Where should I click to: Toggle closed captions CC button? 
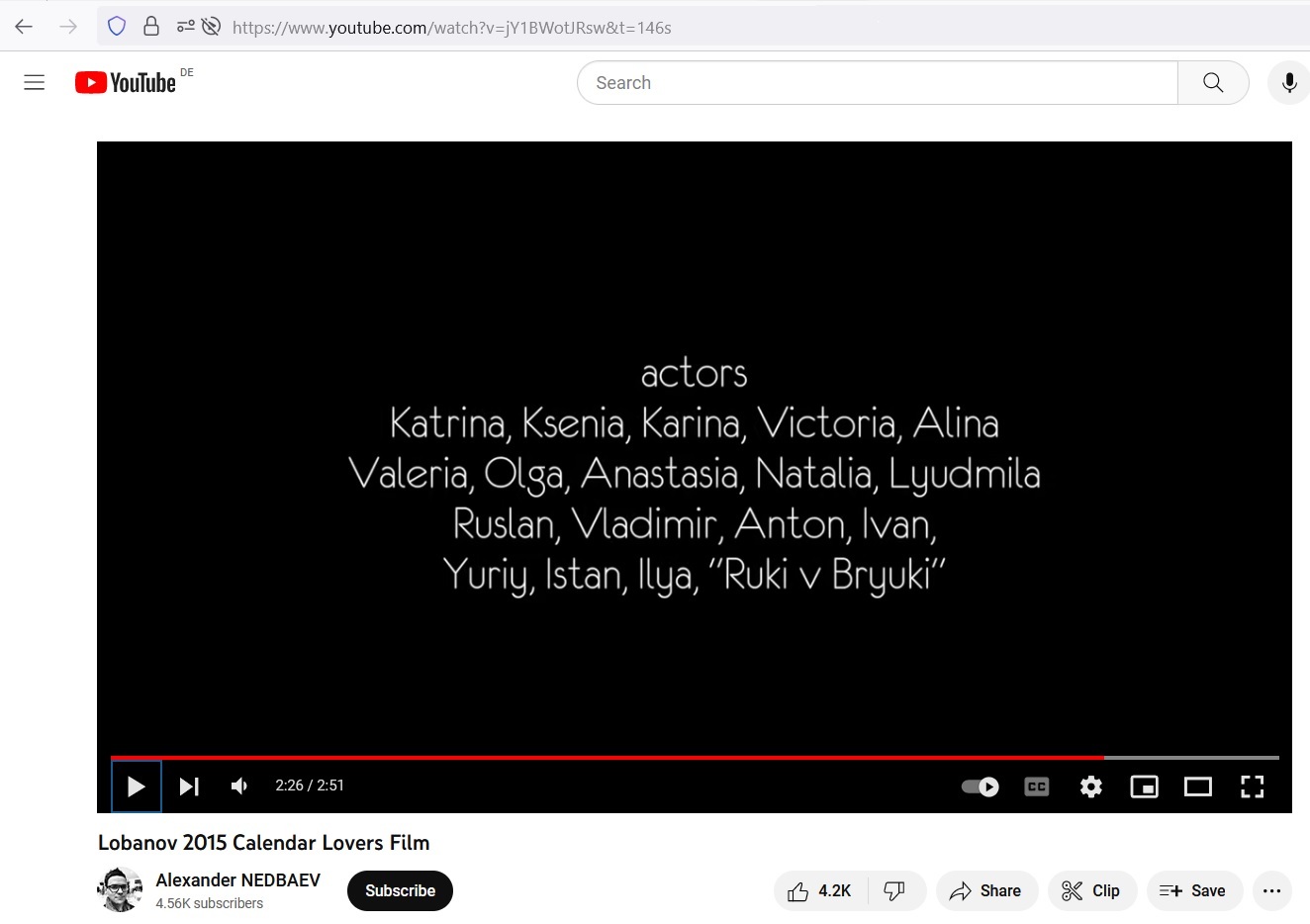1037,786
